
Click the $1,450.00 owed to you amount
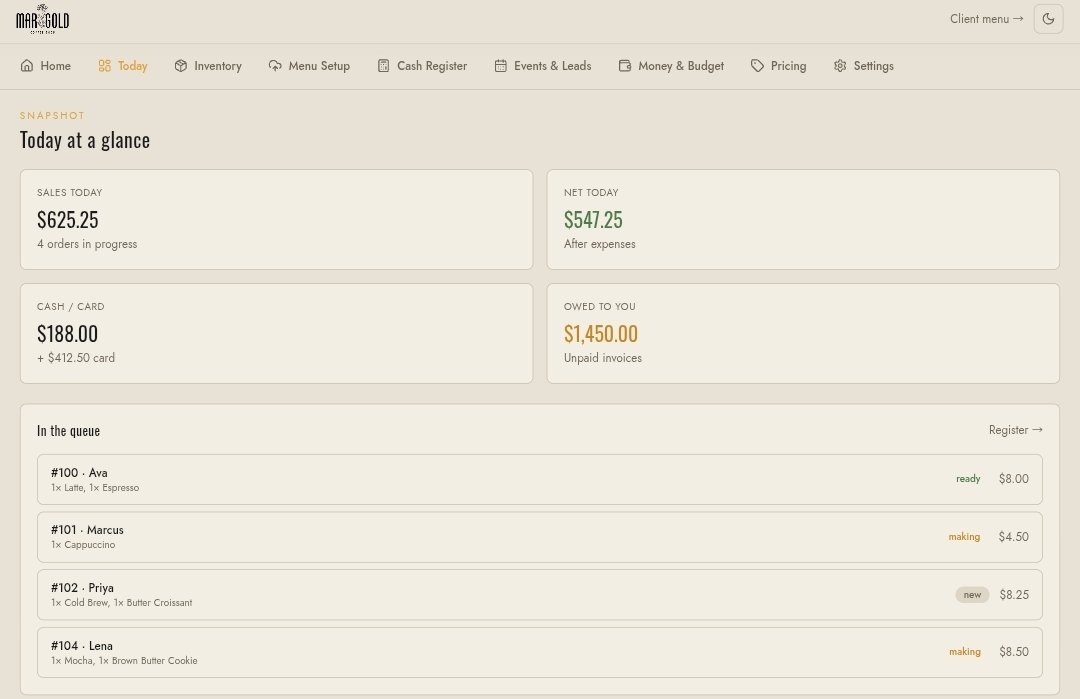(601, 334)
